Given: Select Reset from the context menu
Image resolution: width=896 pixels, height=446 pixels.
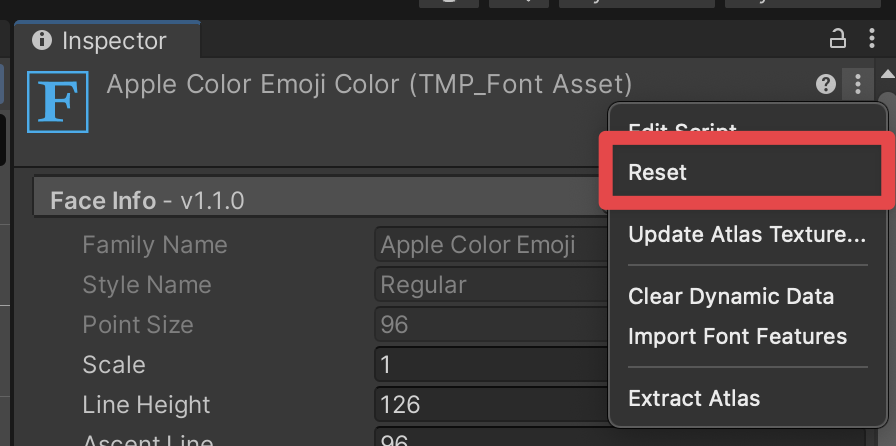Looking at the screenshot, I should point(657,172).
